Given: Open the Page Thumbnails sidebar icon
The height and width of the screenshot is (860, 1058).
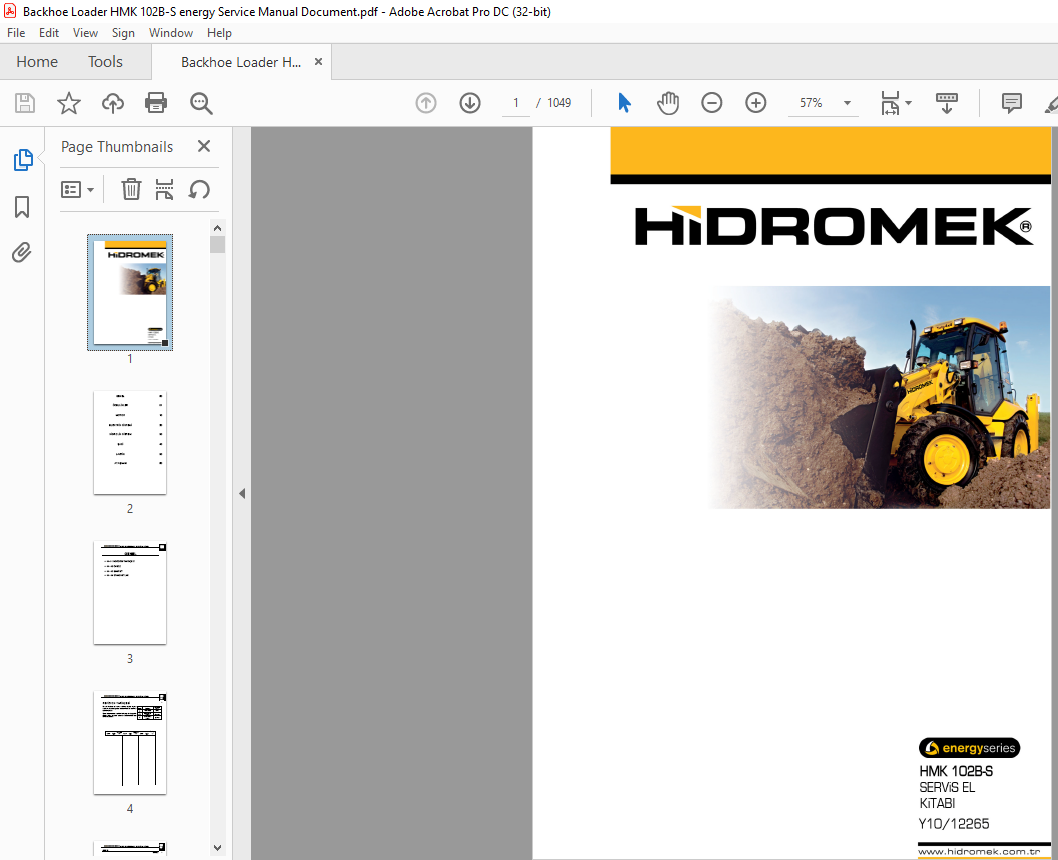Looking at the screenshot, I should click(x=23, y=160).
